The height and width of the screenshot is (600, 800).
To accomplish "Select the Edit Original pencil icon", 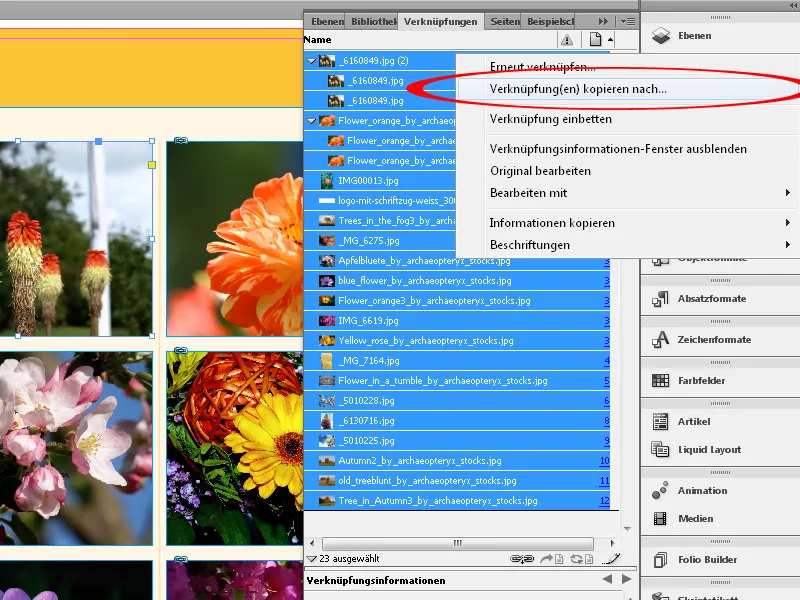I will pos(610,558).
